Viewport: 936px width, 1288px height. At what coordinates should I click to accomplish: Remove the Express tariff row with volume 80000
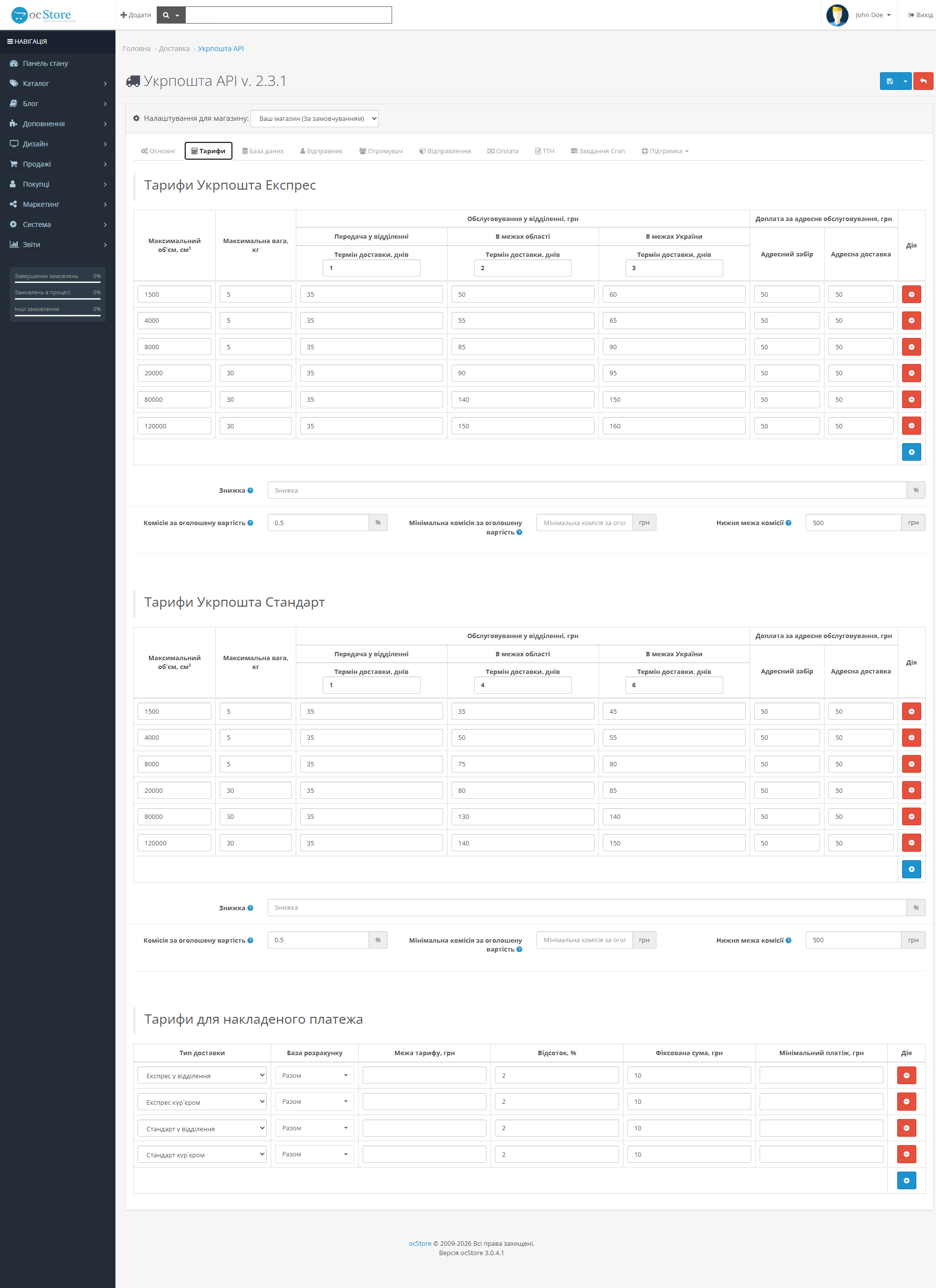click(x=911, y=399)
